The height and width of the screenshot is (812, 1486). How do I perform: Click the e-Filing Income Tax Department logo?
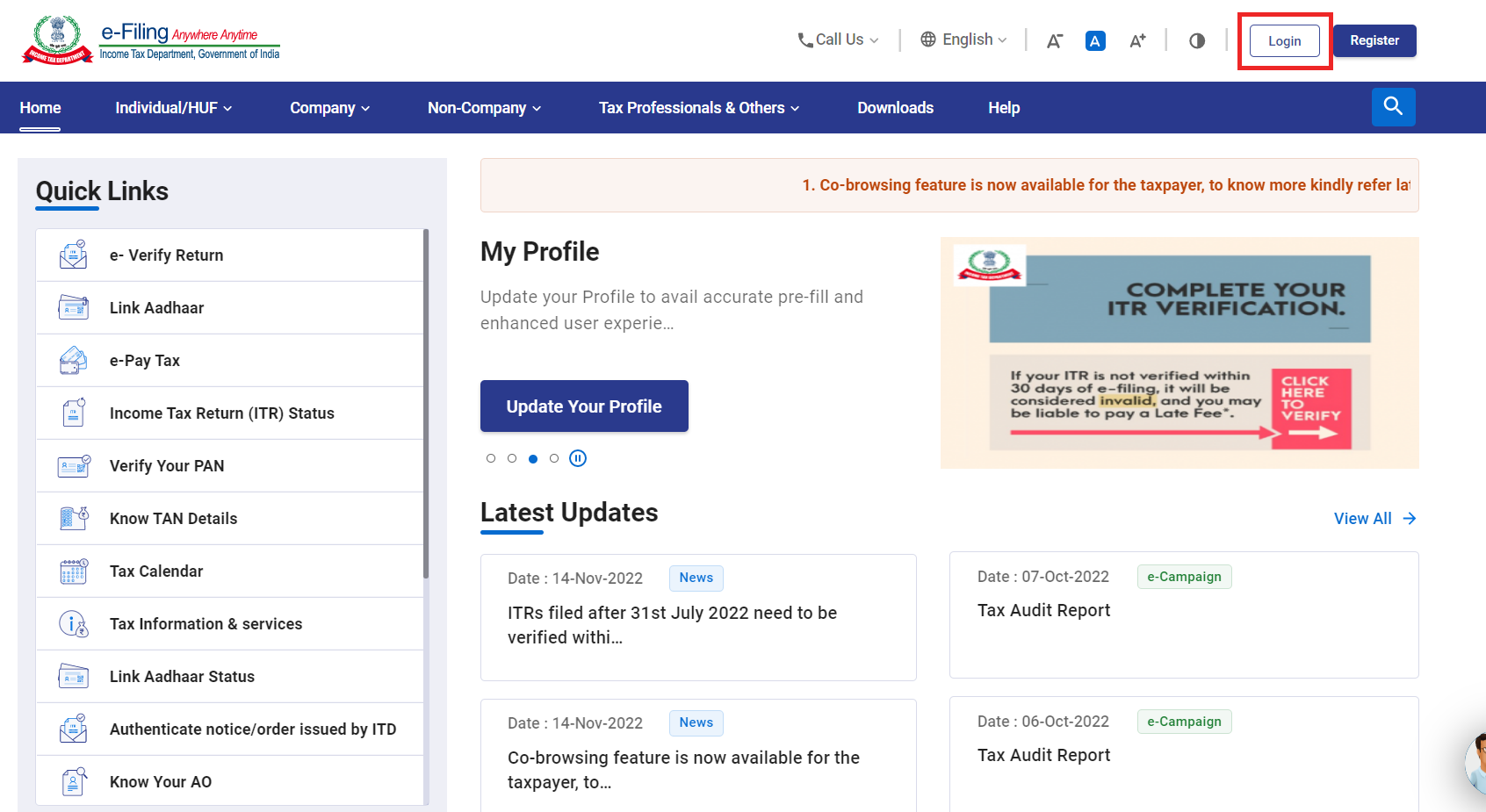click(151, 40)
